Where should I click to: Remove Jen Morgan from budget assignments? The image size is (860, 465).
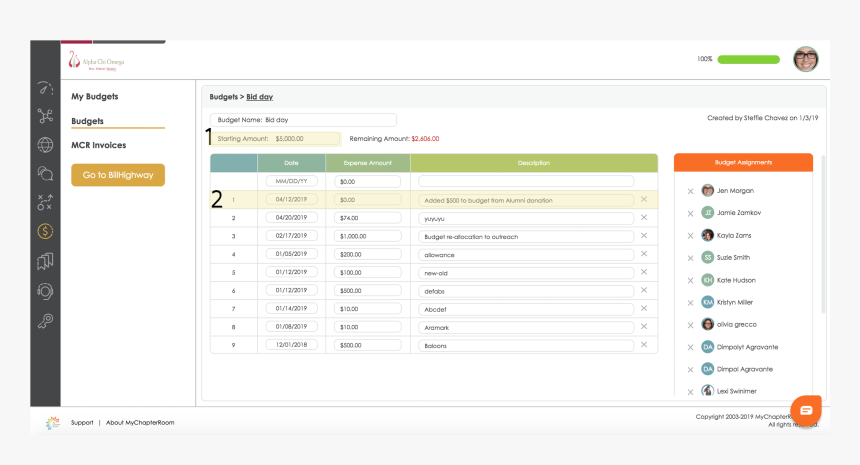click(x=690, y=191)
